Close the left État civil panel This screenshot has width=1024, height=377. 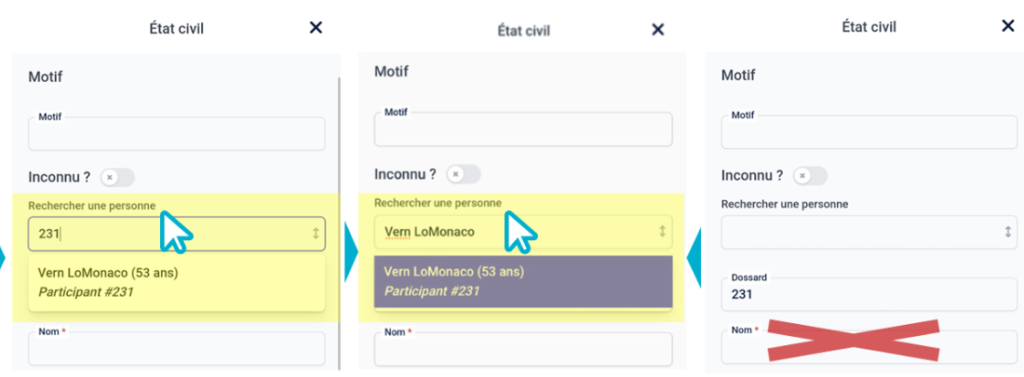click(x=315, y=27)
